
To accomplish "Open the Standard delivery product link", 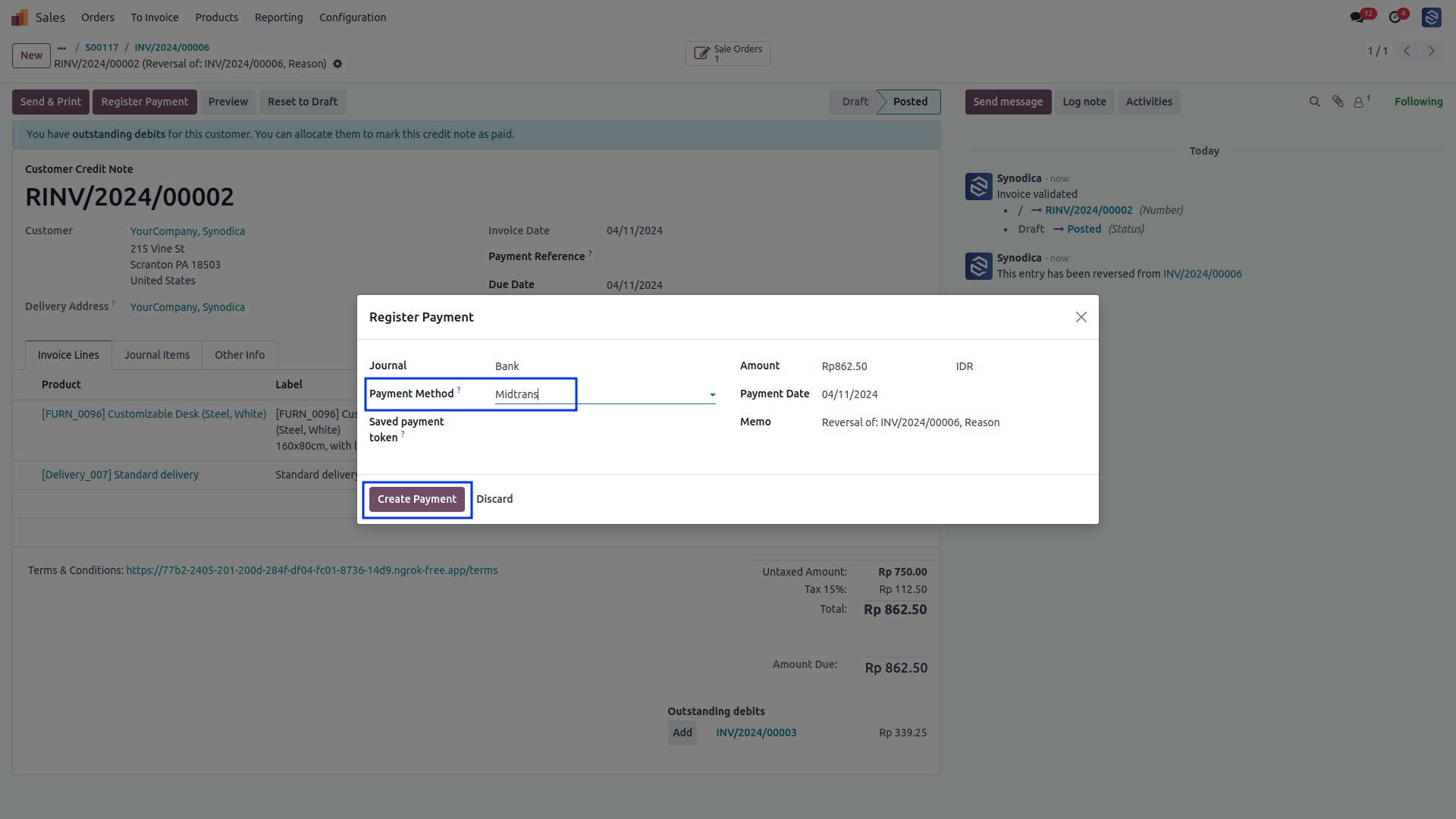I will point(120,475).
